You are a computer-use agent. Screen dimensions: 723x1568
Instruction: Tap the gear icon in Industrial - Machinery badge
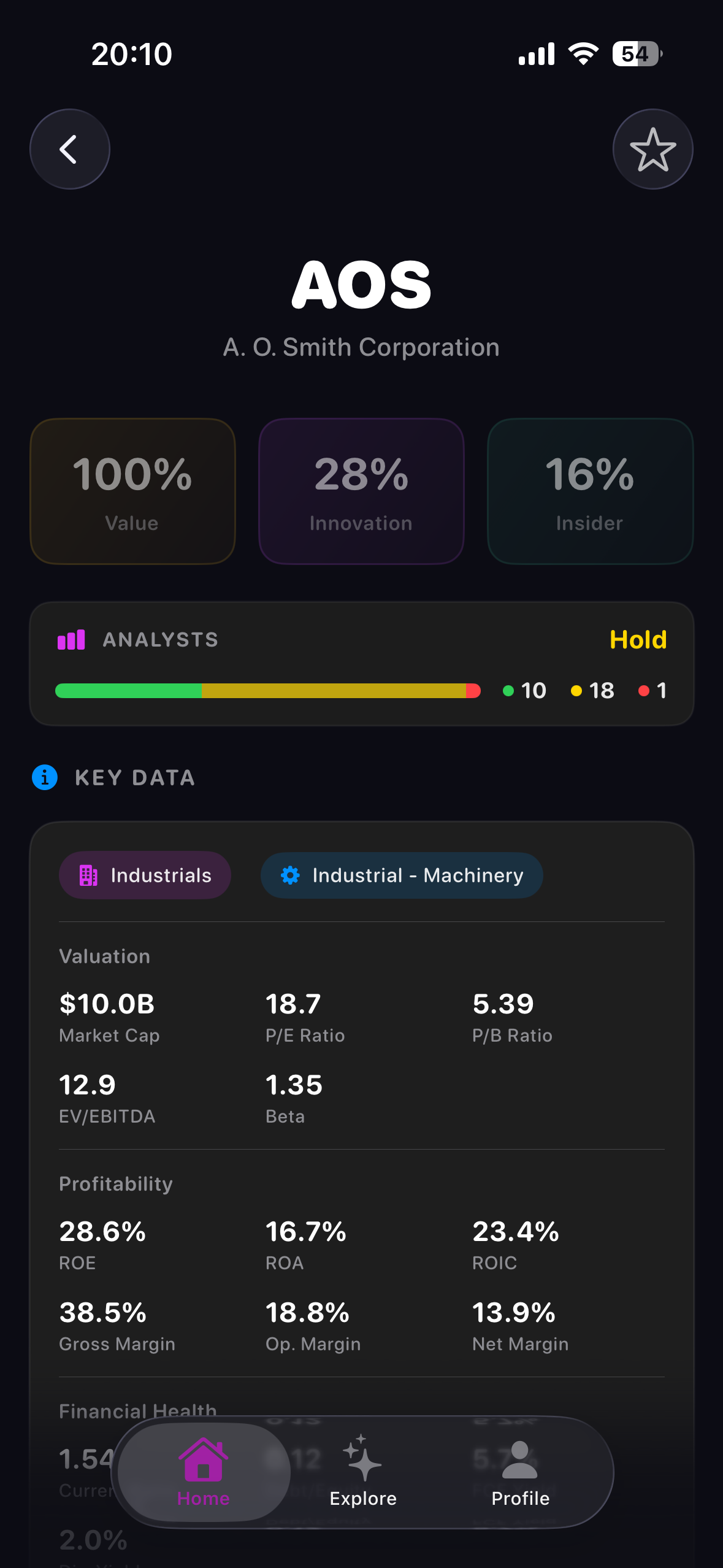point(291,875)
